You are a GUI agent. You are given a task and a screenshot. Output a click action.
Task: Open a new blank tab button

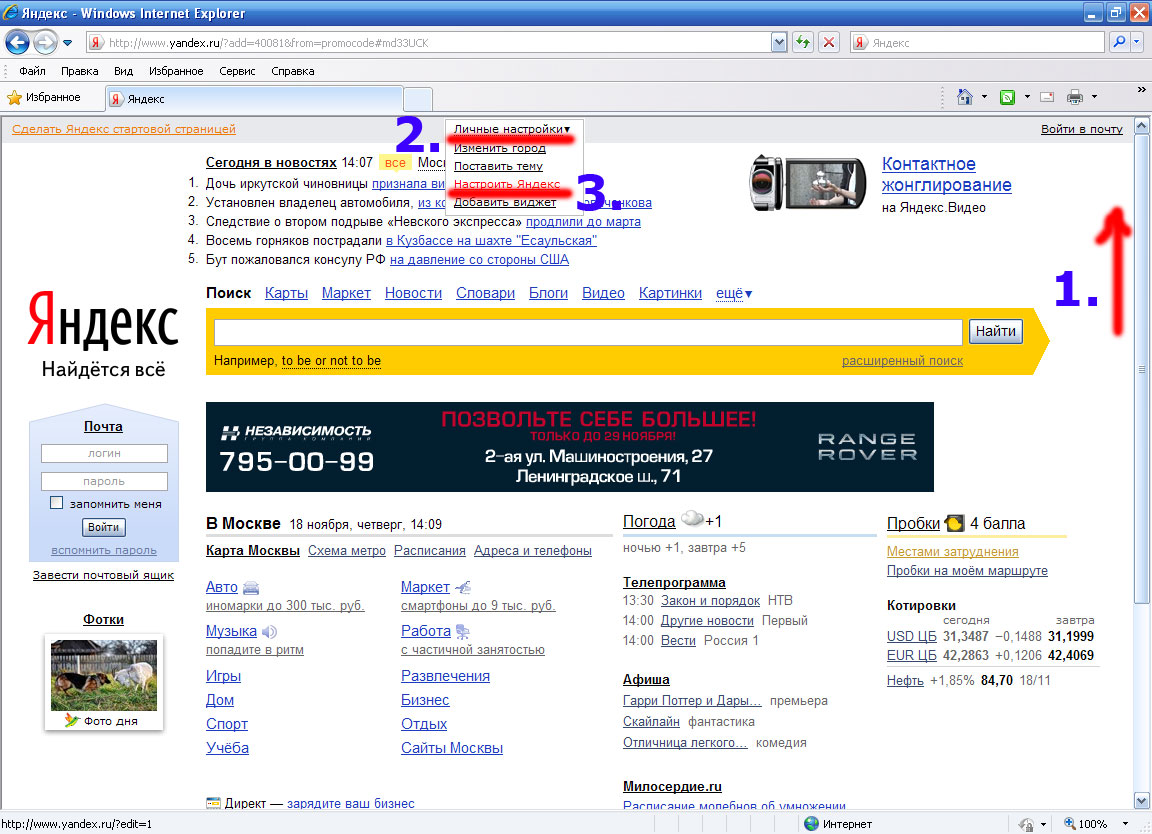point(418,98)
